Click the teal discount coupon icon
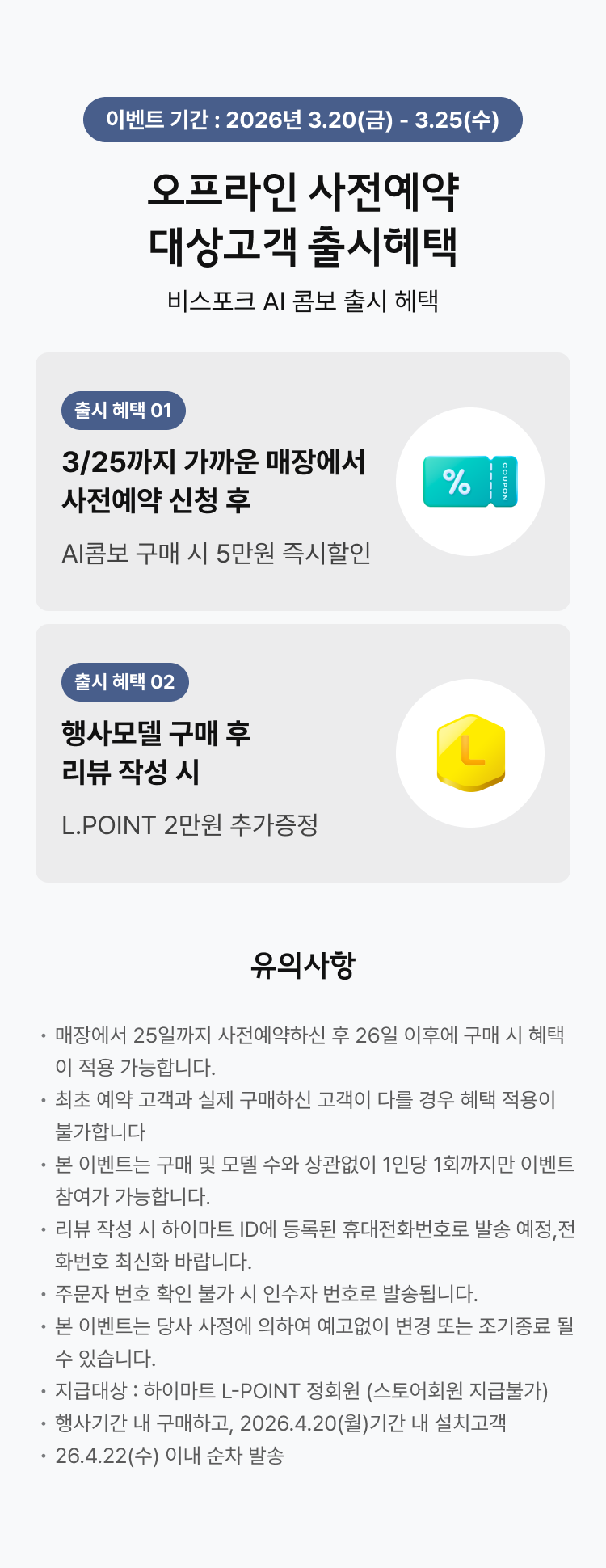 [470, 482]
